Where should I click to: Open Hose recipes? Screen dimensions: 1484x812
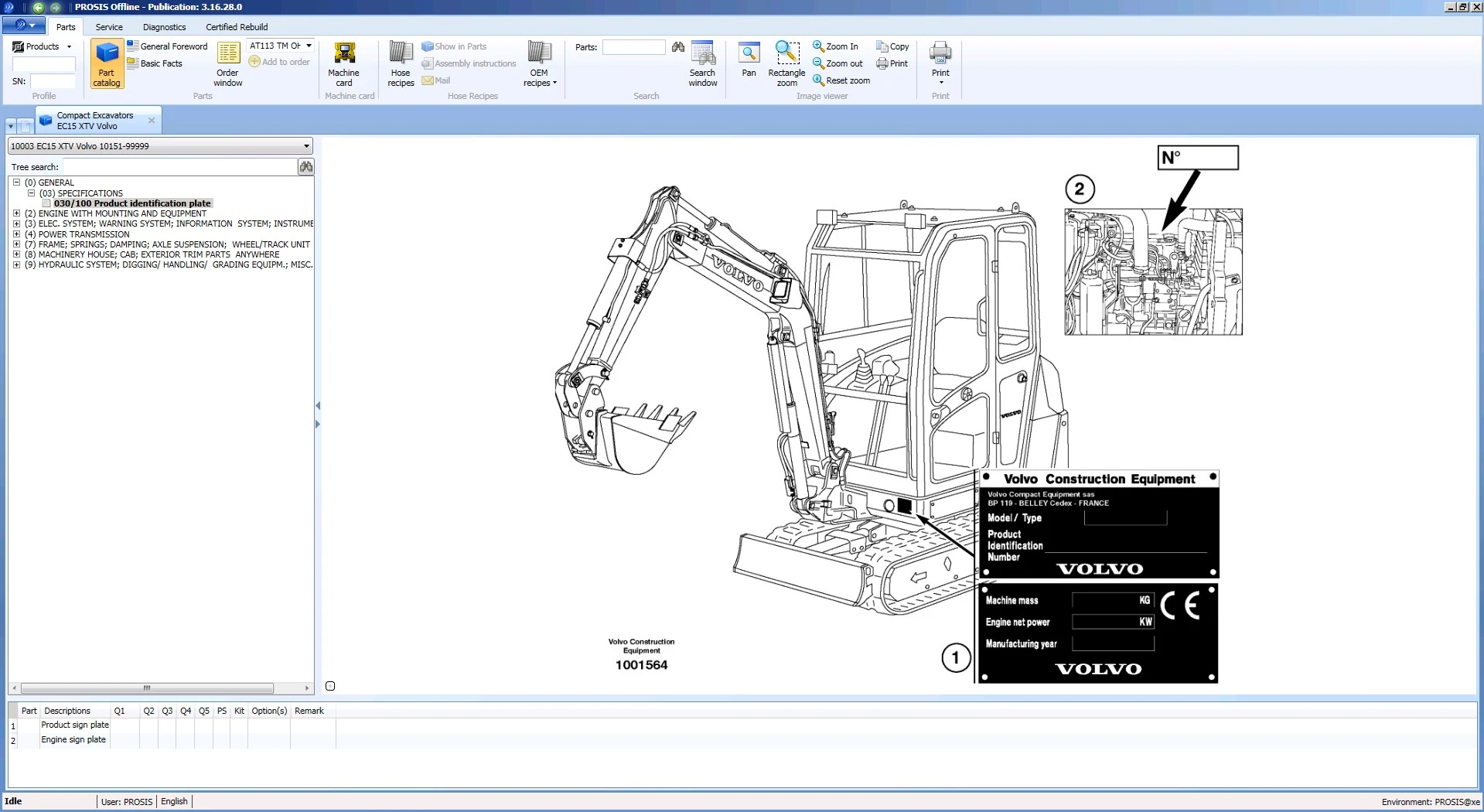pos(401,63)
